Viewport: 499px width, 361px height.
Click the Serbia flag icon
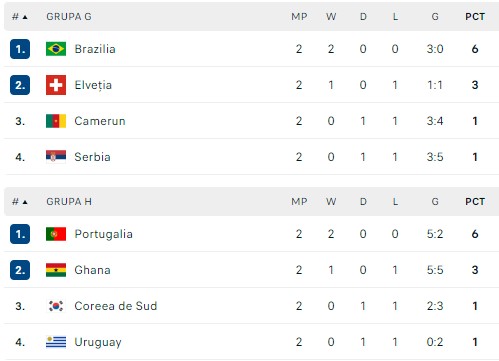[56, 156]
